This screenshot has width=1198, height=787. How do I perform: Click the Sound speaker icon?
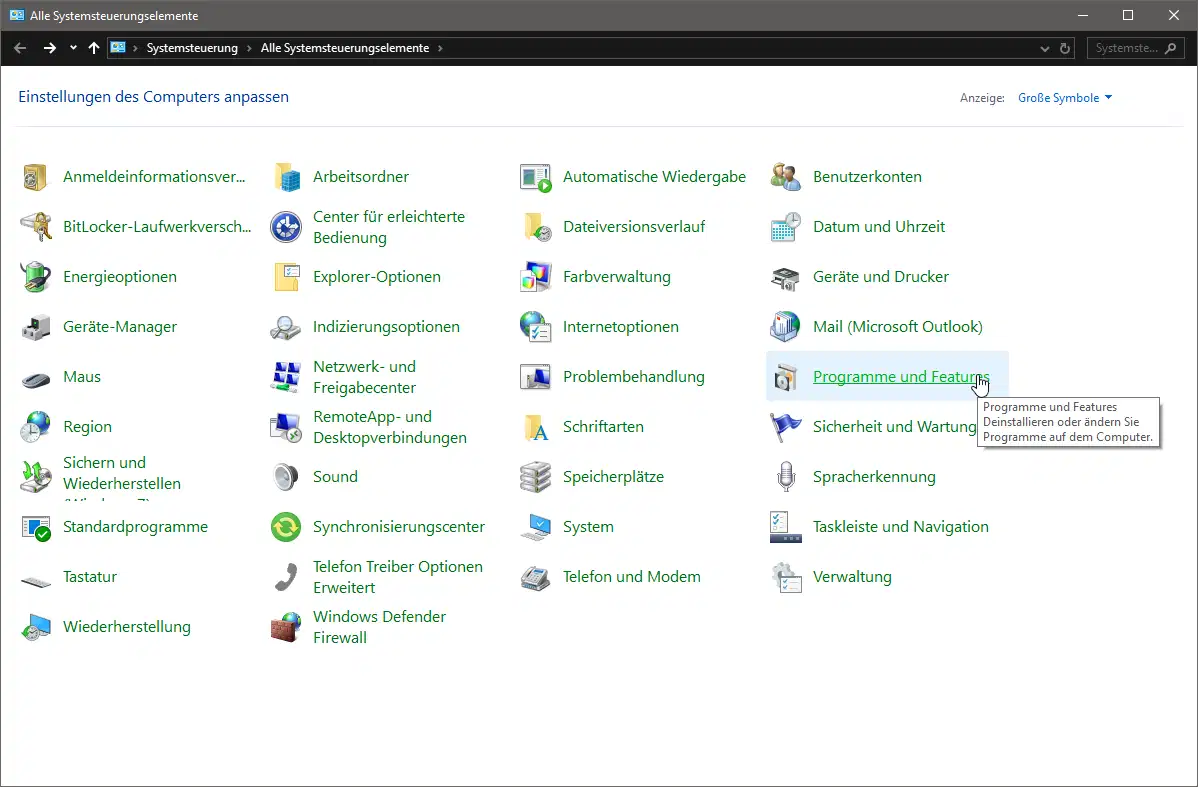coord(286,477)
